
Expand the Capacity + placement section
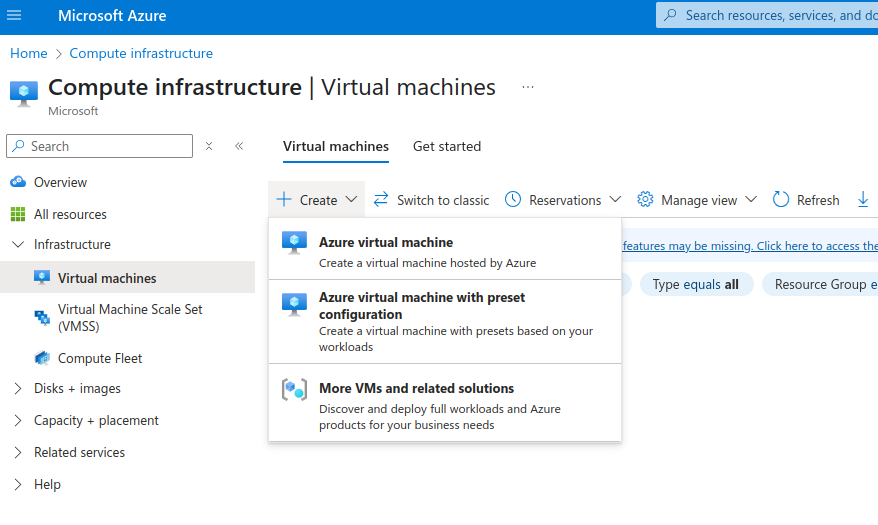pyautogui.click(x=18, y=420)
